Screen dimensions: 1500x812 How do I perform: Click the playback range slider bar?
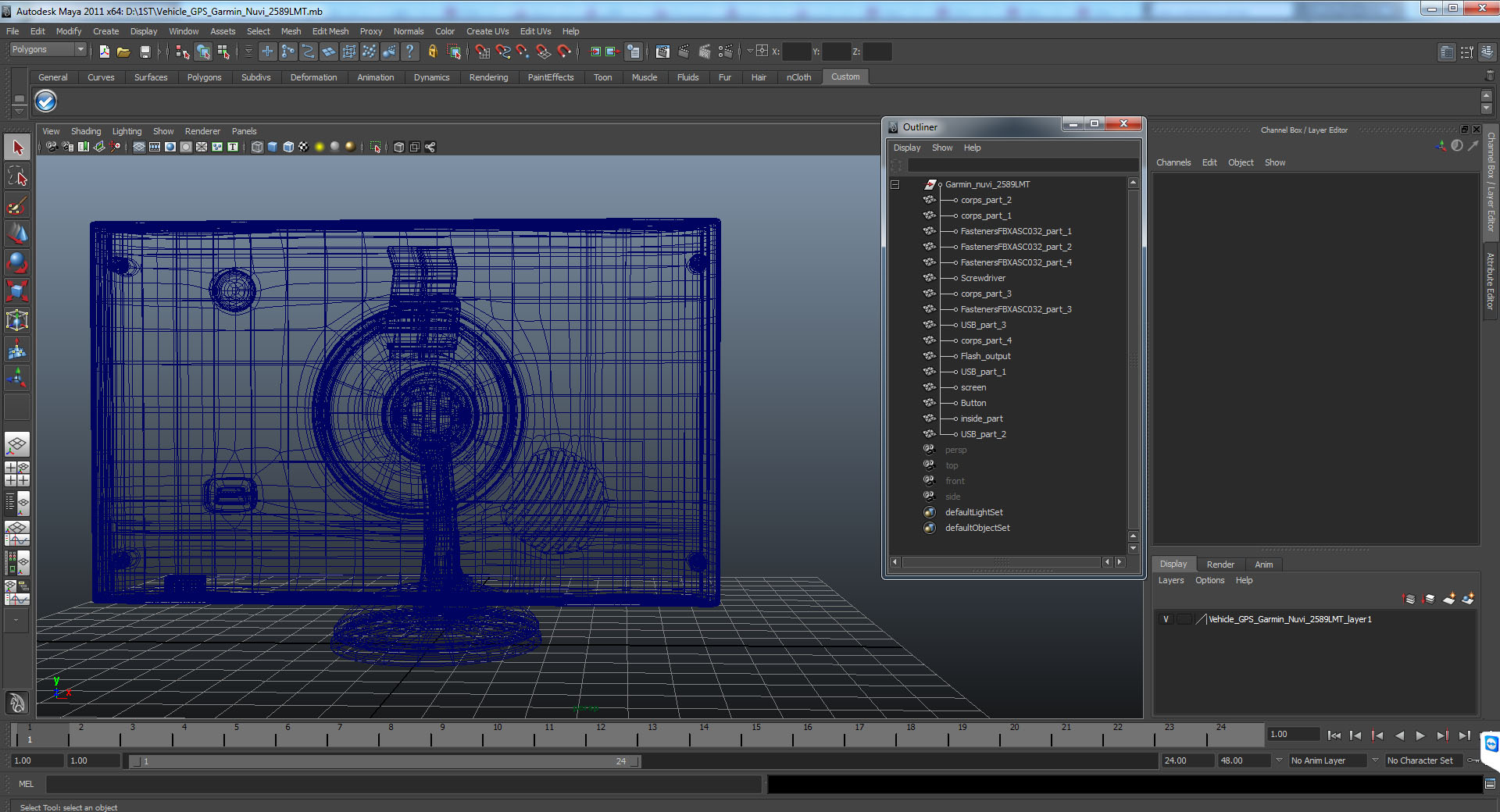coord(384,760)
